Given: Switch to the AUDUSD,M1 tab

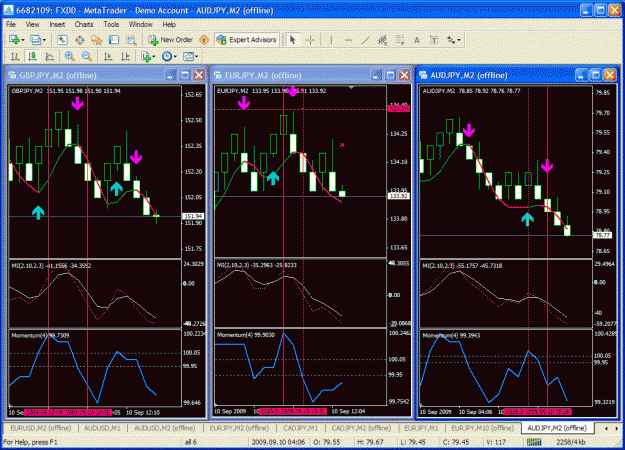Looking at the screenshot, I should 102,428.
